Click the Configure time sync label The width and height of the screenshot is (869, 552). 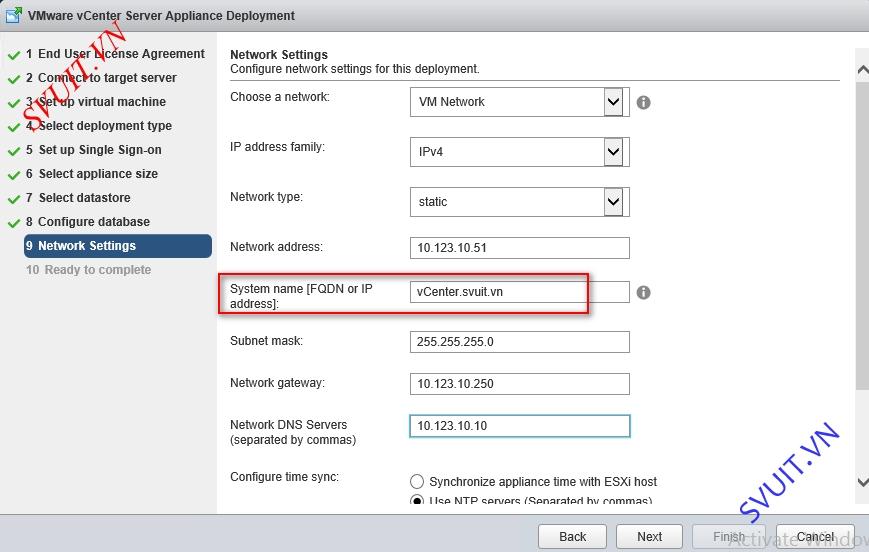[x=284, y=477]
